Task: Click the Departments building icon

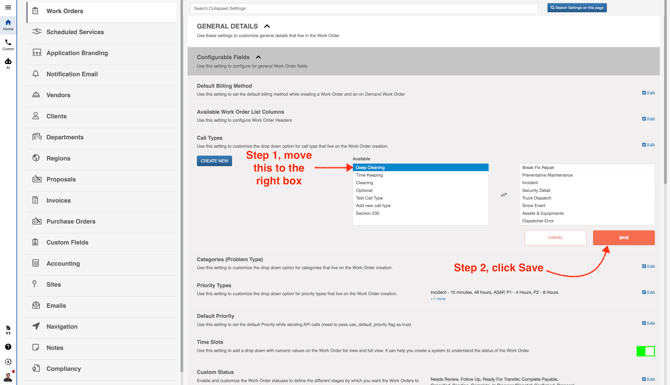Action: point(37,137)
